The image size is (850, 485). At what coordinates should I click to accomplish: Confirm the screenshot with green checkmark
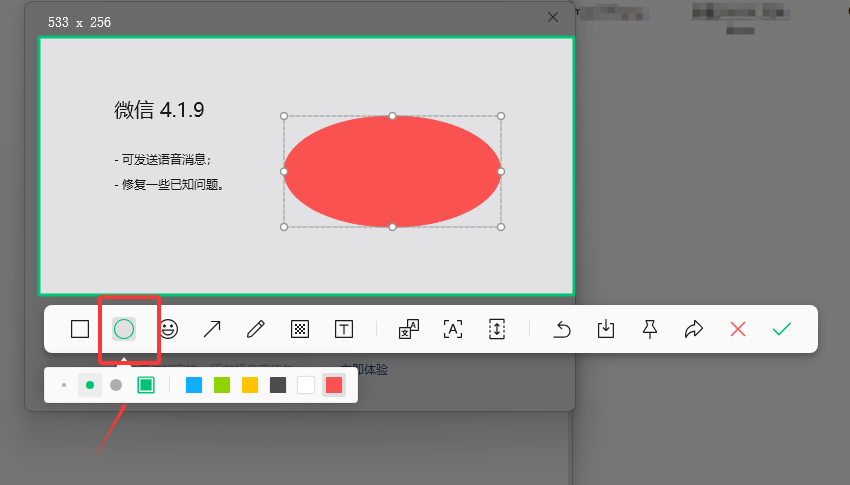(782, 329)
